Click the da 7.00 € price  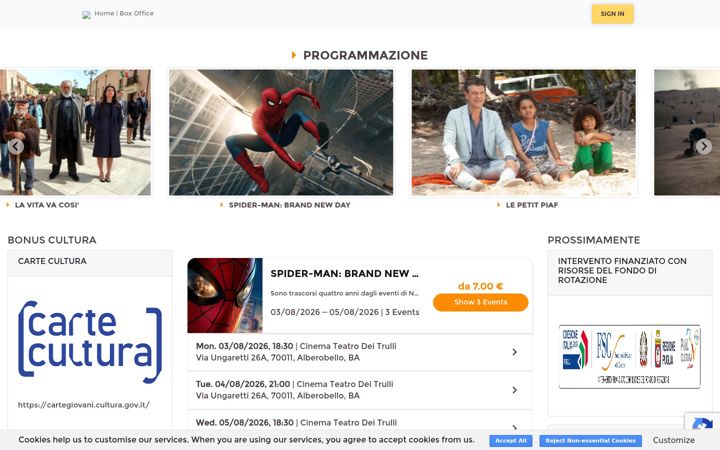click(480, 286)
